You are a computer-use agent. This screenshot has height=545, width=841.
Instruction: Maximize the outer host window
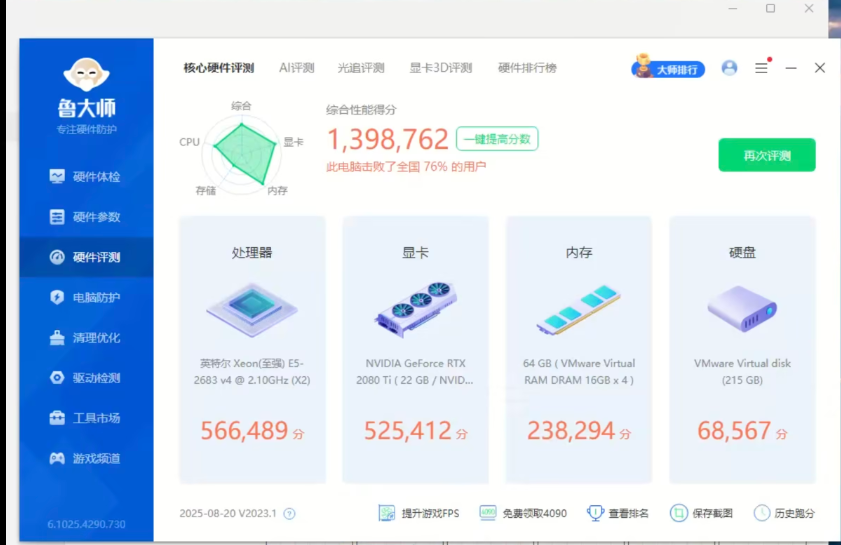(x=770, y=8)
